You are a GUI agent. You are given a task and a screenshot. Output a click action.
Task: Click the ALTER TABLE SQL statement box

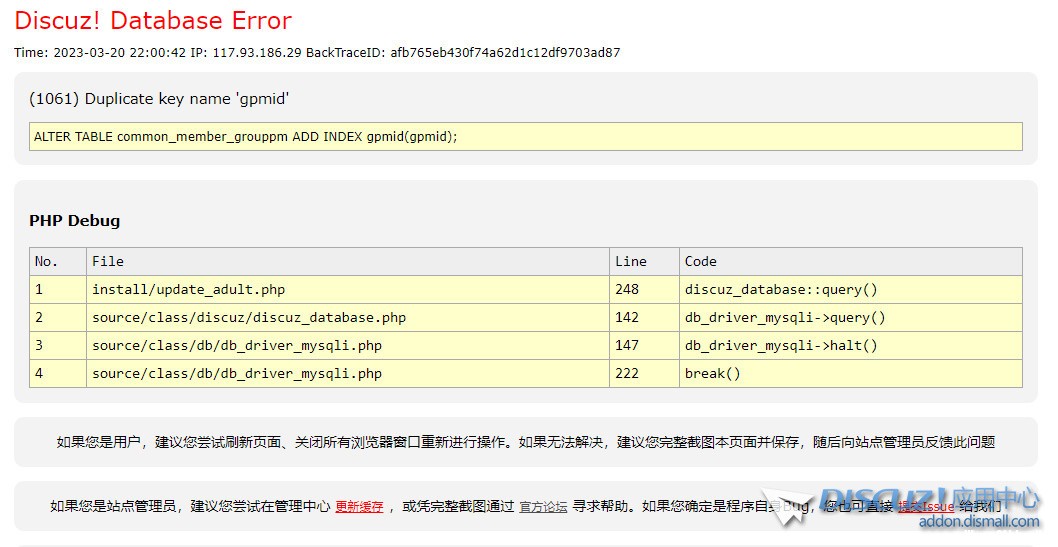pos(525,136)
